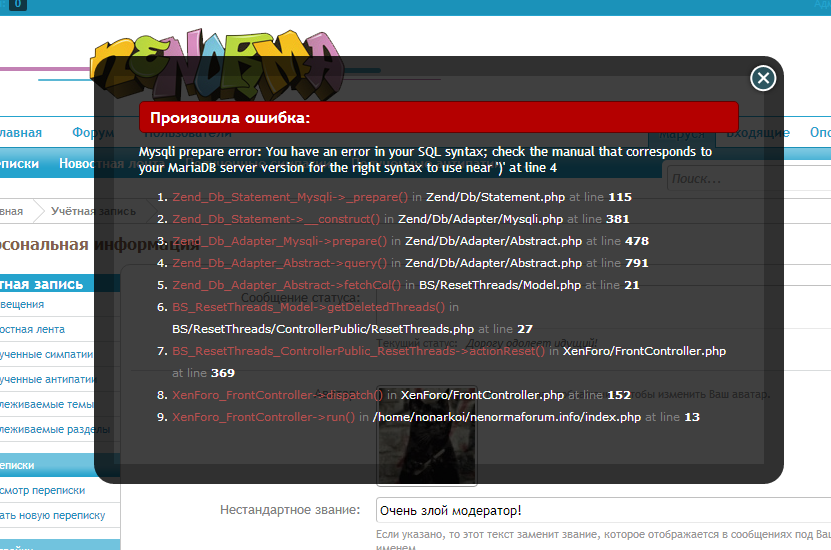This screenshot has width=831, height=550.
Task: Open the Маруся user tab
Action: coord(682,135)
